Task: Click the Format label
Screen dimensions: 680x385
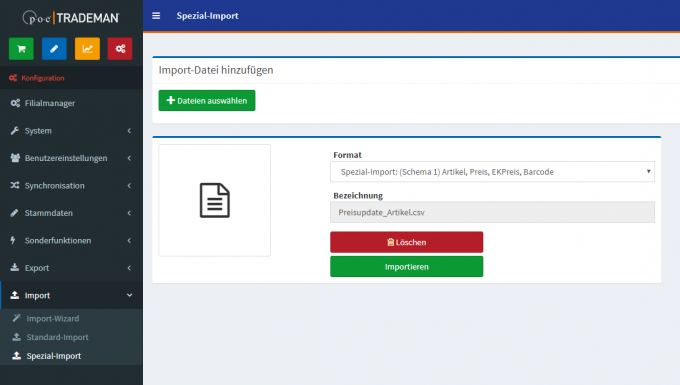Action: pyautogui.click(x=347, y=155)
